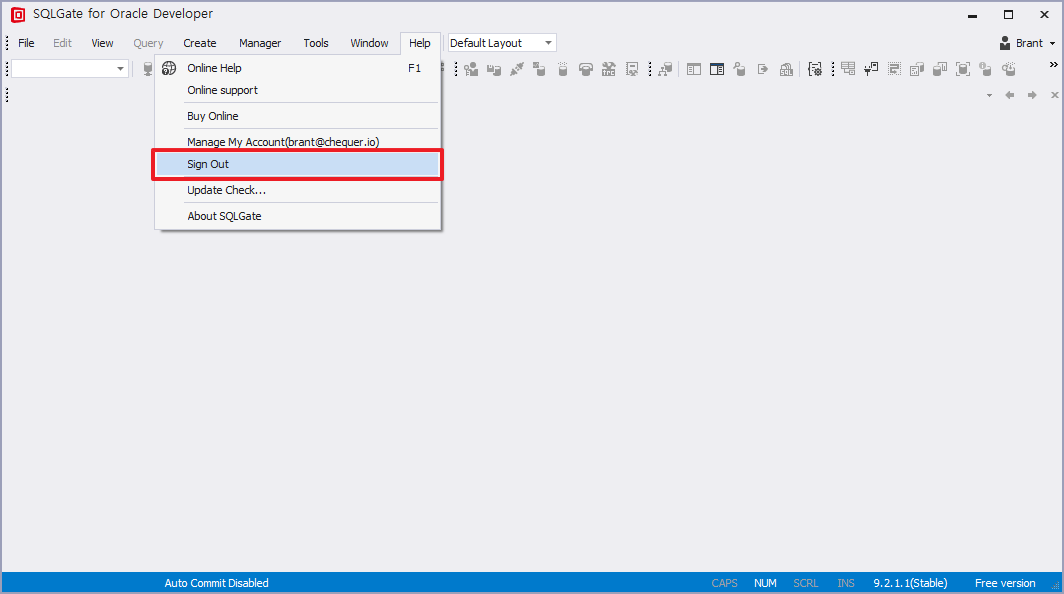
Task: Click the dotted wrap arrows icon
Action: [x=894, y=69]
